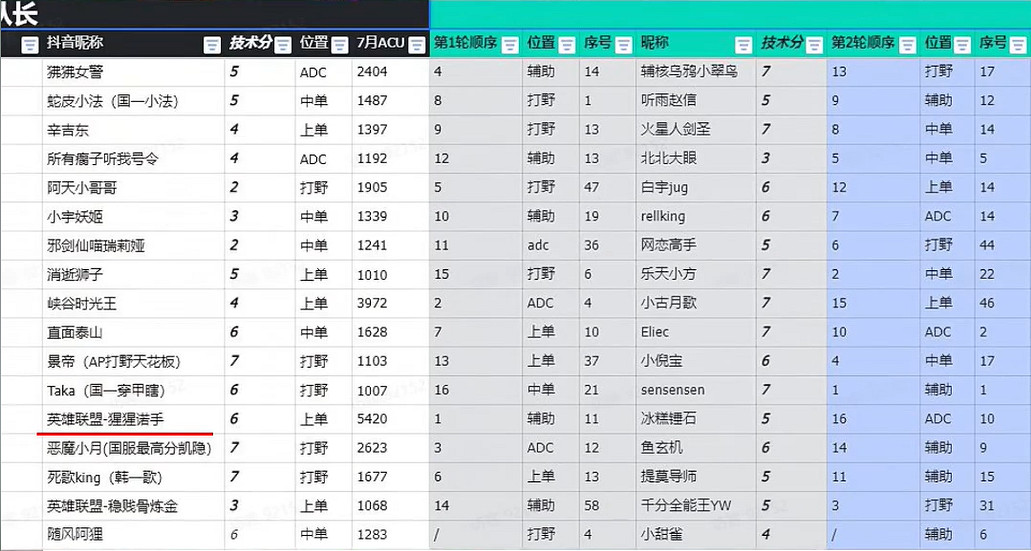Screen dimensions: 1031x551
Task: Expand 序号 filter dropdown left of 昵称 header
Action: click(x=623, y=44)
